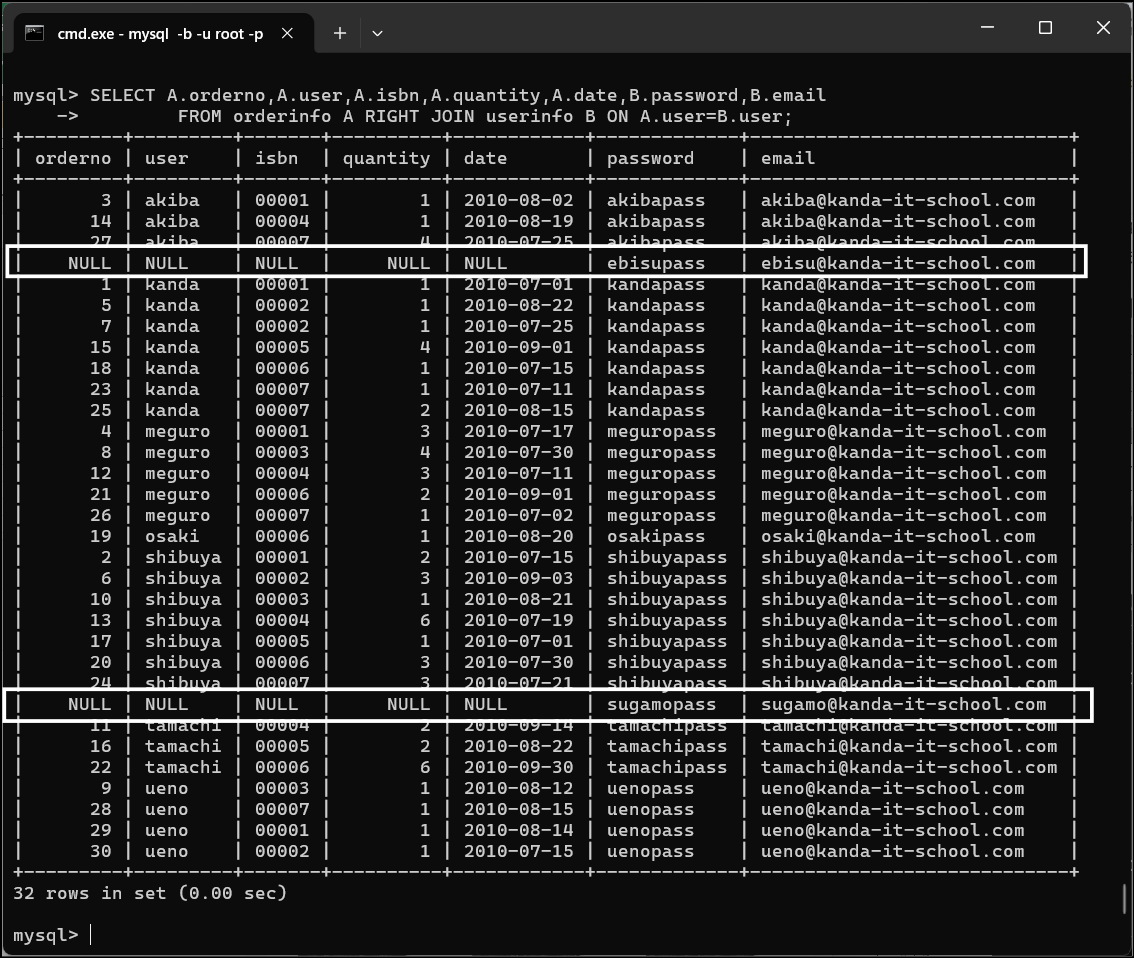Close the cmd.exe mysql tab

pyautogui.click(x=287, y=33)
